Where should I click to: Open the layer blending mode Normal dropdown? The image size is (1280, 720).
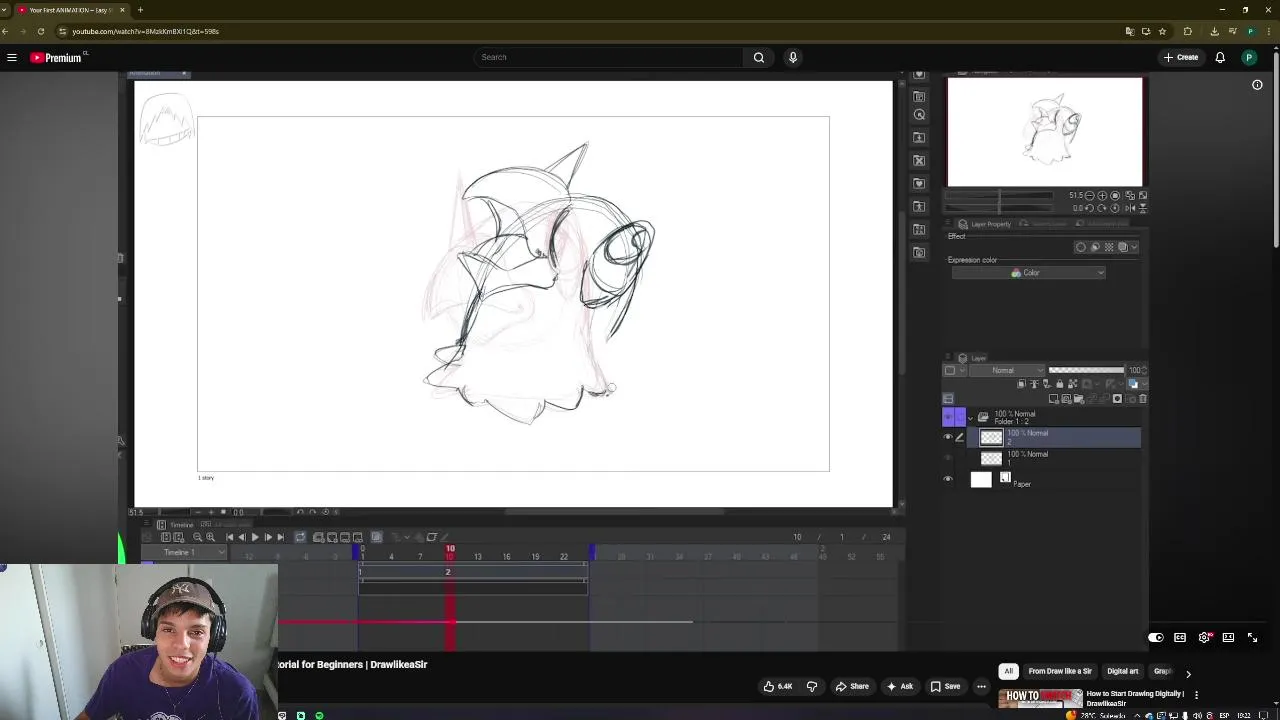coord(1008,370)
